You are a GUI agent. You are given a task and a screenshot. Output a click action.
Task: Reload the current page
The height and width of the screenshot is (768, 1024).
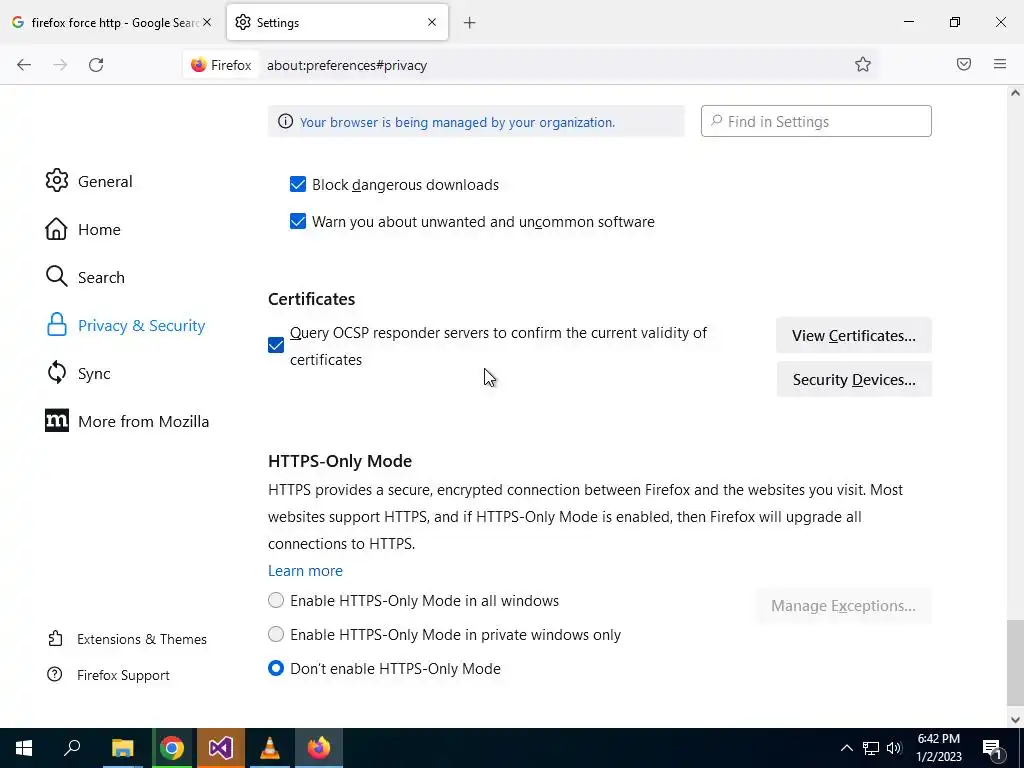pyautogui.click(x=96, y=65)
